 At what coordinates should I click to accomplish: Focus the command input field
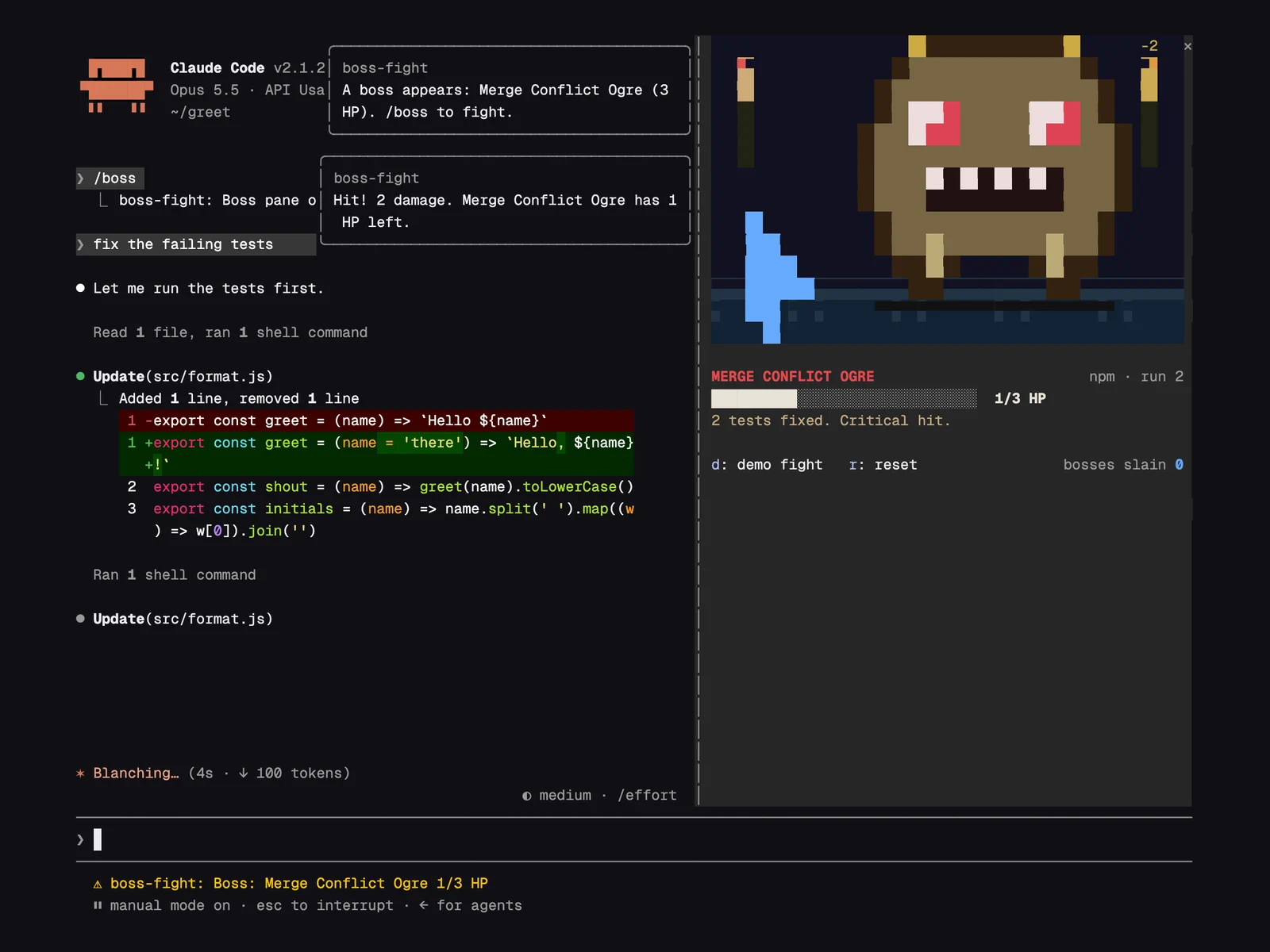coord(633,839)
